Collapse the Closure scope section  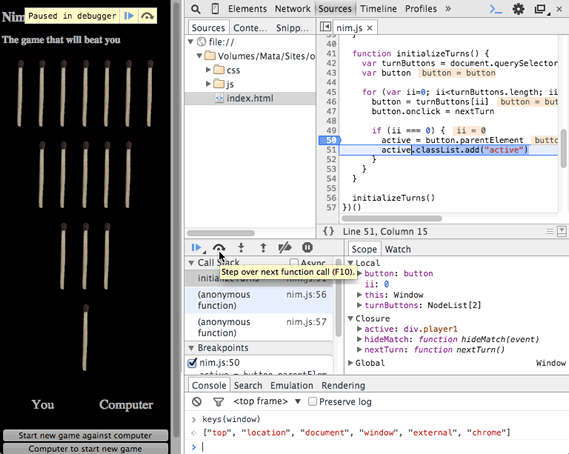pyautogui.click(x=351, y=318)
